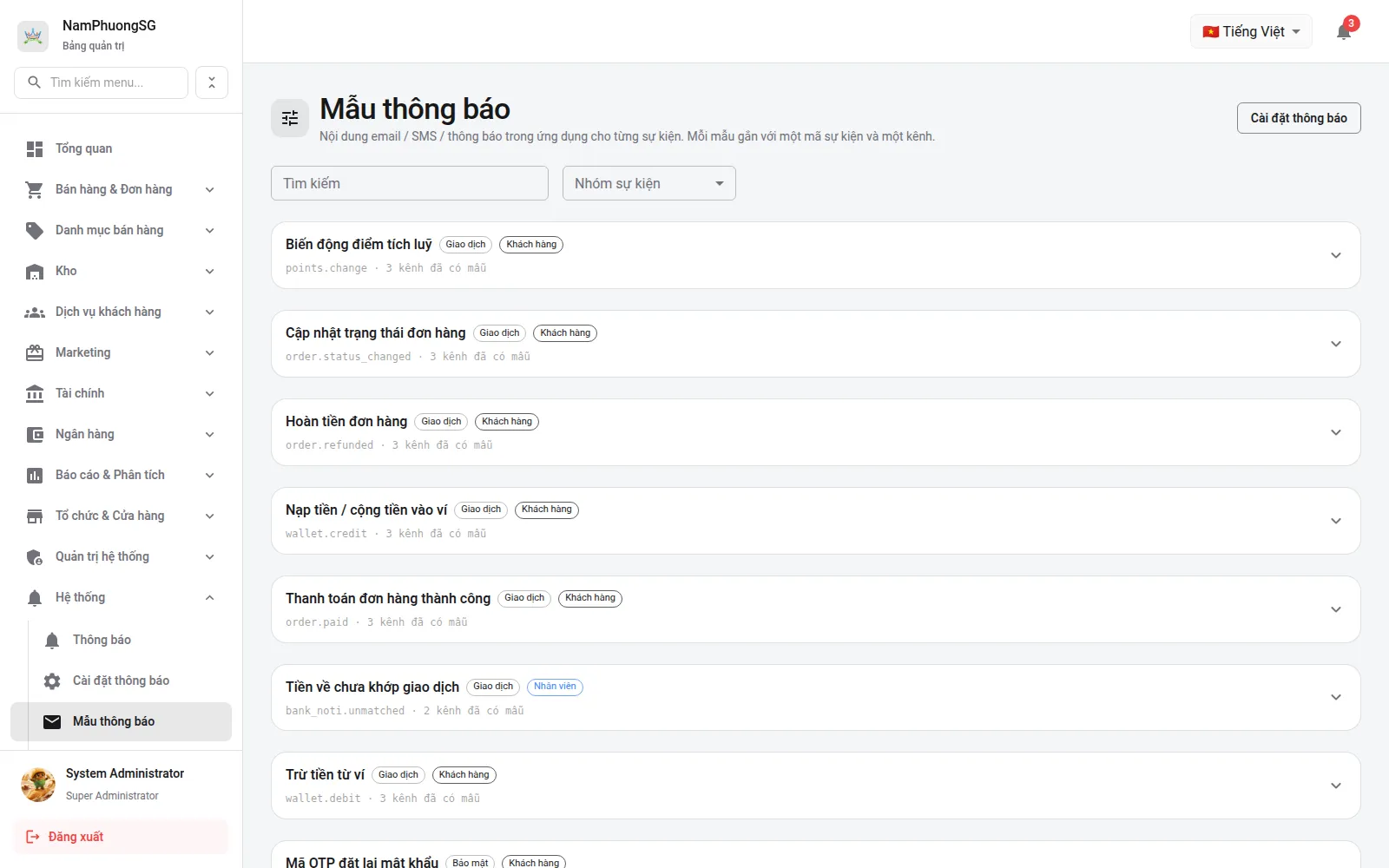Click the order.refunded event code text
Viewport: 1389px width, 868px height.
pos(330,445)
